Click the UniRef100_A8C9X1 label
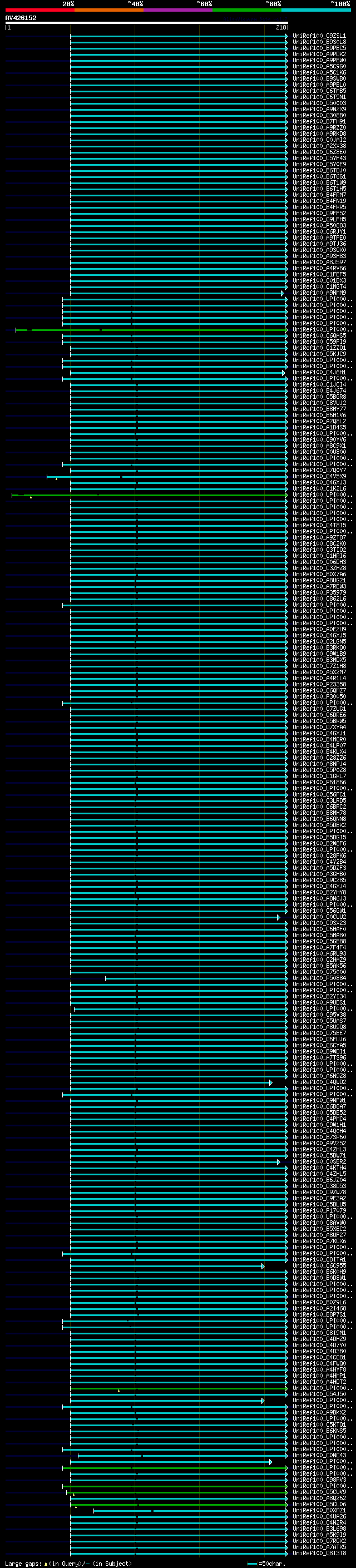Viewport: 356px width, 1568px height. 319,446
